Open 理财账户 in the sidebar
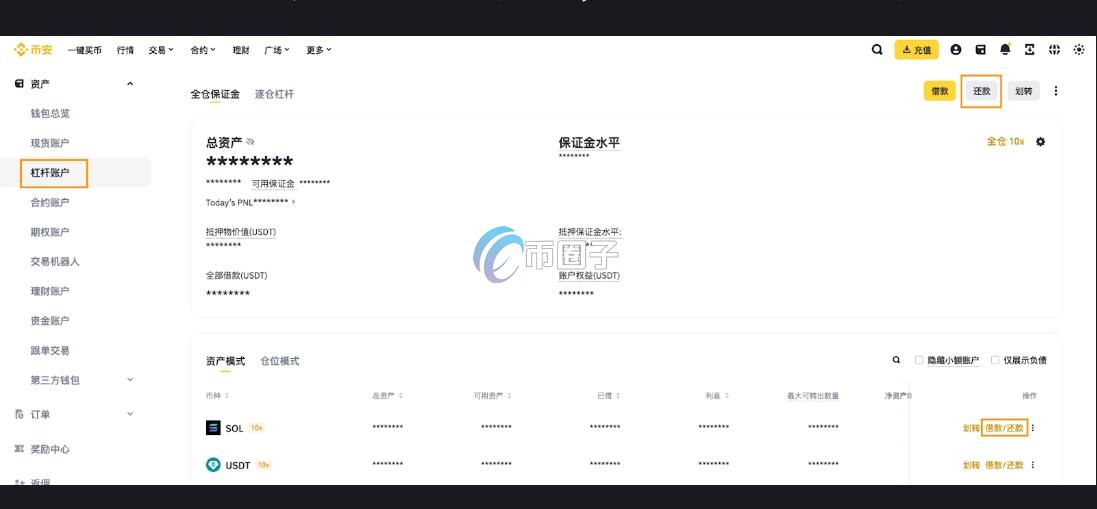This screenshot has width=1097, height=509. click(50, 292)
